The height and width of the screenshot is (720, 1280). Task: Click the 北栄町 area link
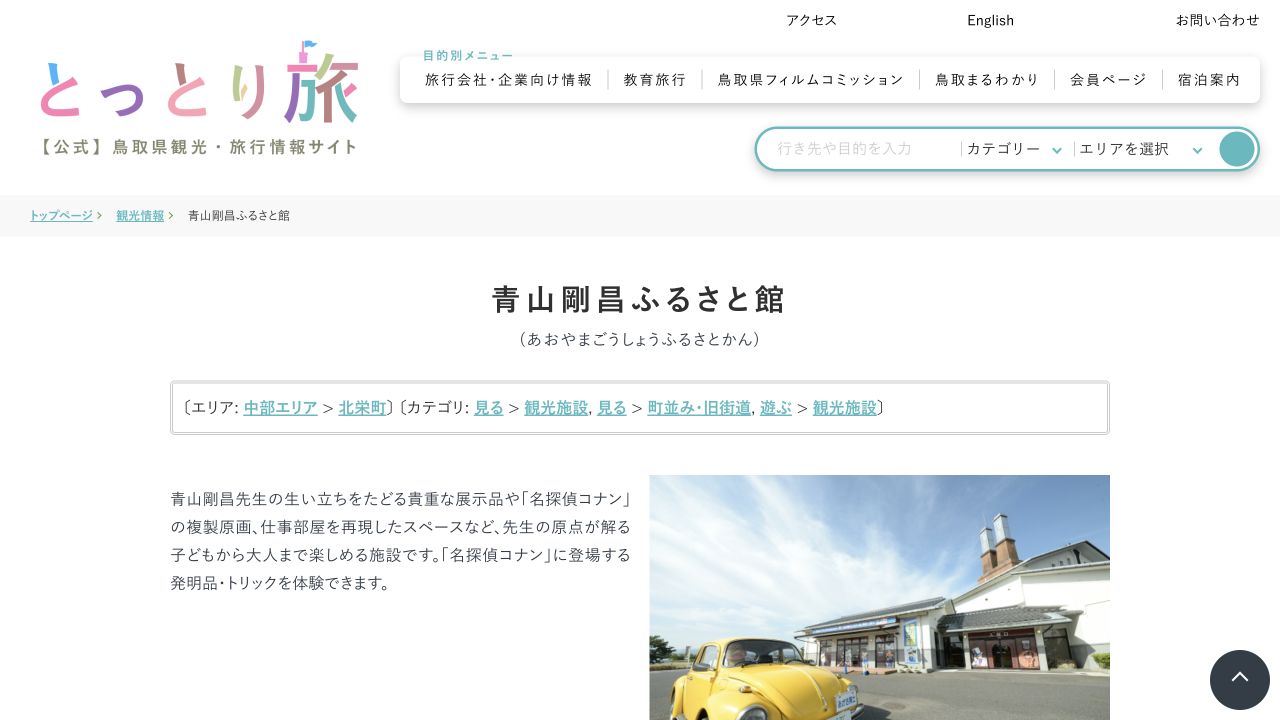click(x=362, y=407)
